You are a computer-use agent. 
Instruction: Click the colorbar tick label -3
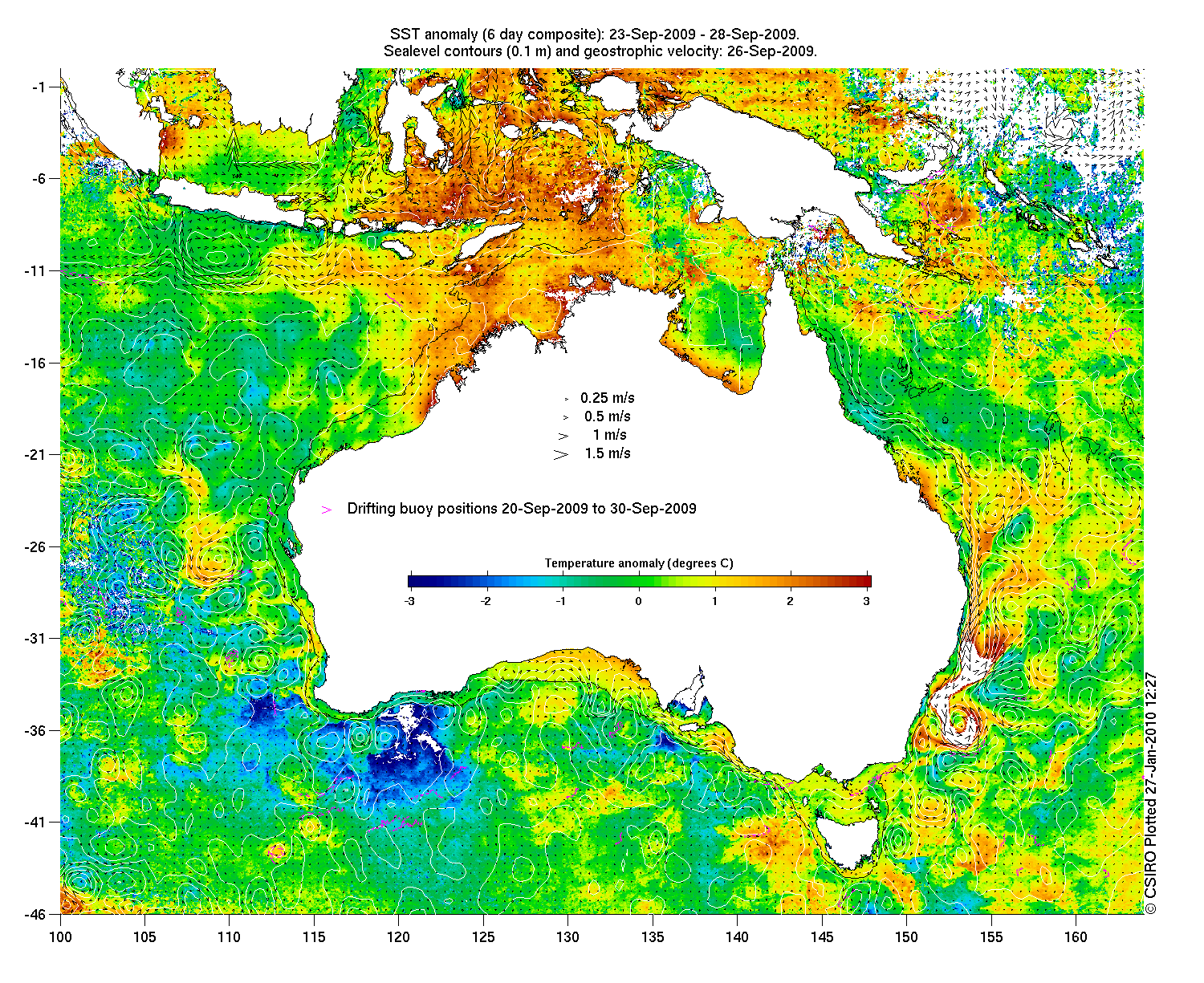409,600
